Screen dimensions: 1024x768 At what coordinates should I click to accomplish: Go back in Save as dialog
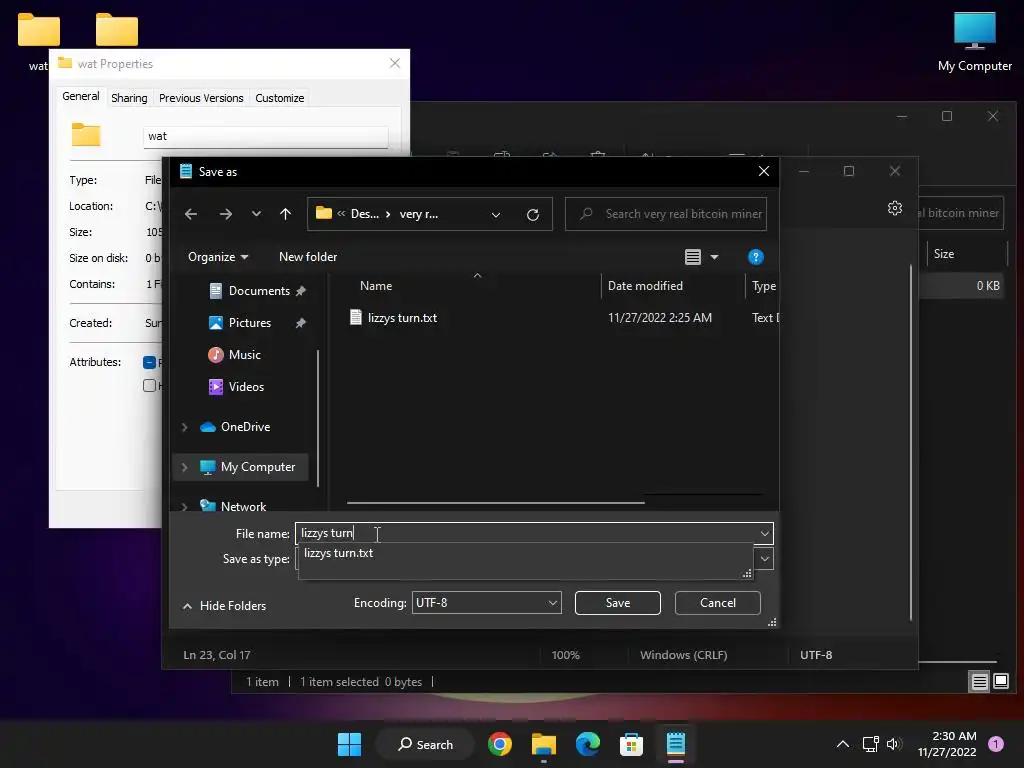(x=191, y=214)
